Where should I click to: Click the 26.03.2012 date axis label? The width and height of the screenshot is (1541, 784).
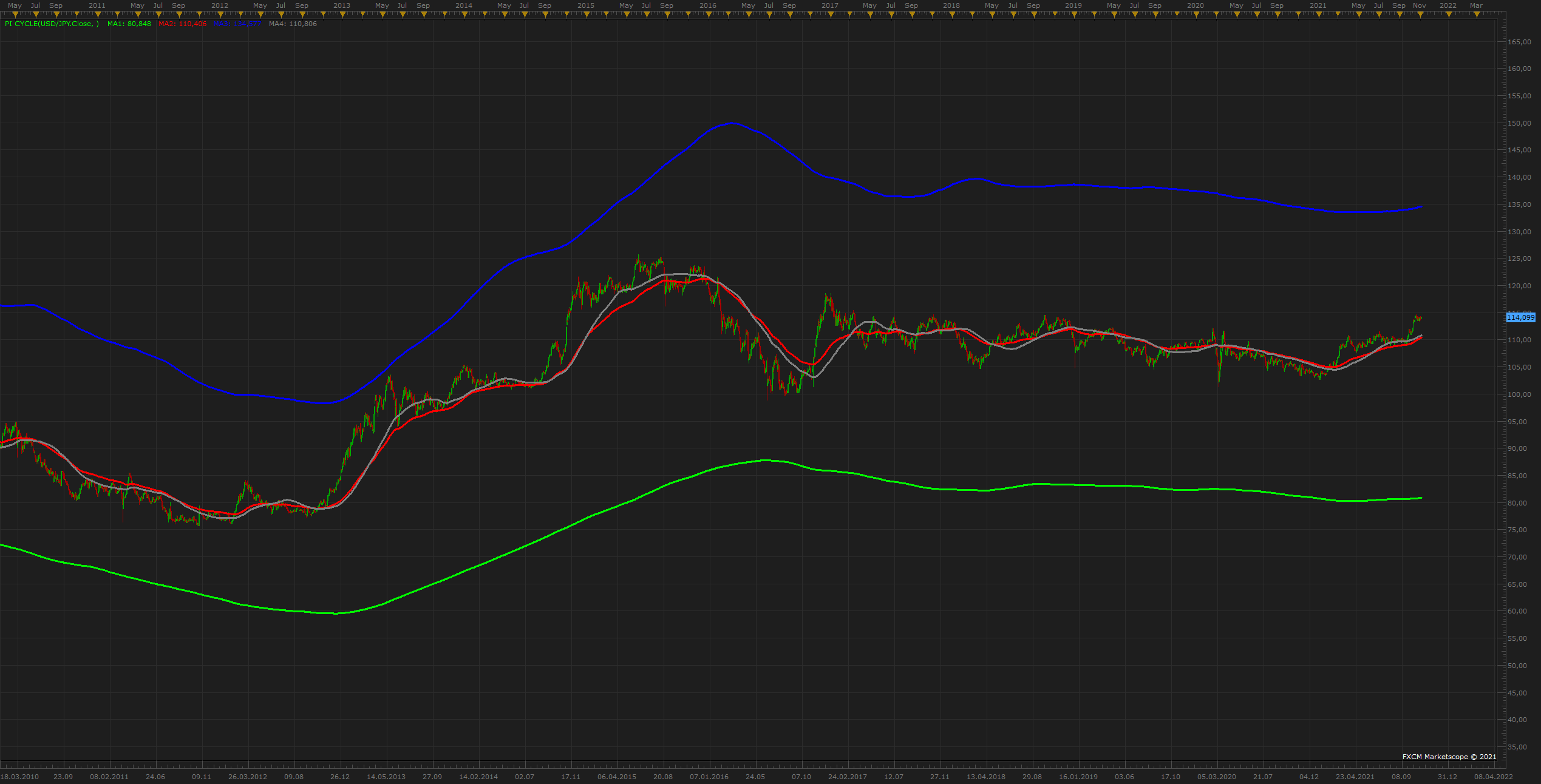pyautogui.click(x=248, y=777)
